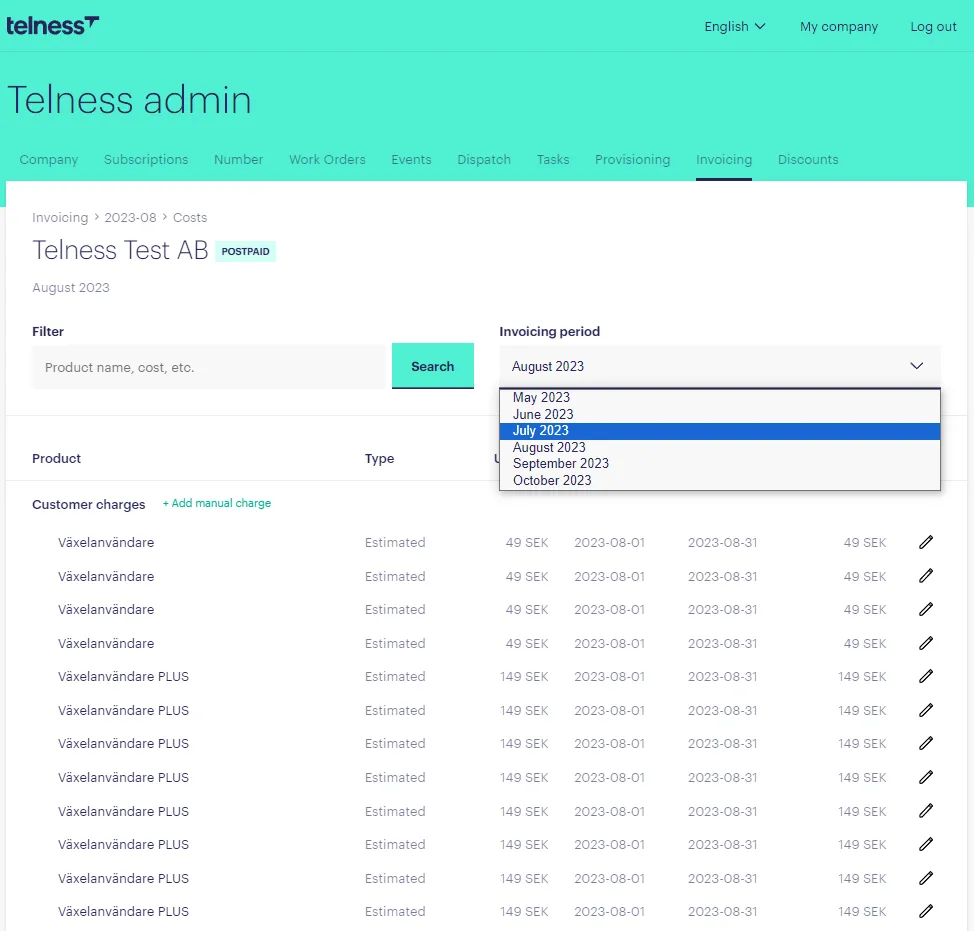Edit the second Växelanvändare charge with pencil icon

pyautogui.click(x=926, y=576)
